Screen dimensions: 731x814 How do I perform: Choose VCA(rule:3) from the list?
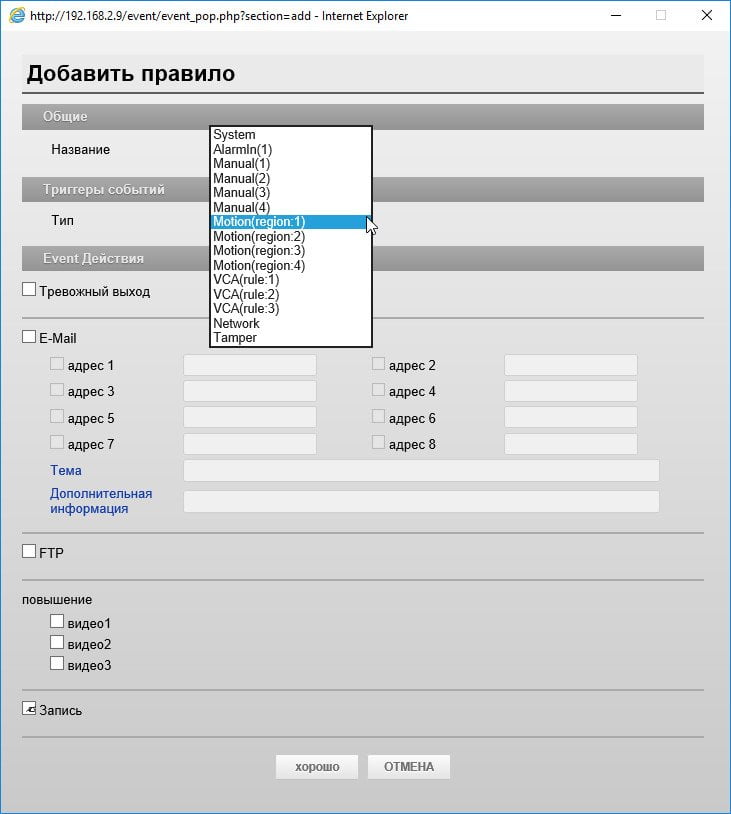[x=291, y=309]
